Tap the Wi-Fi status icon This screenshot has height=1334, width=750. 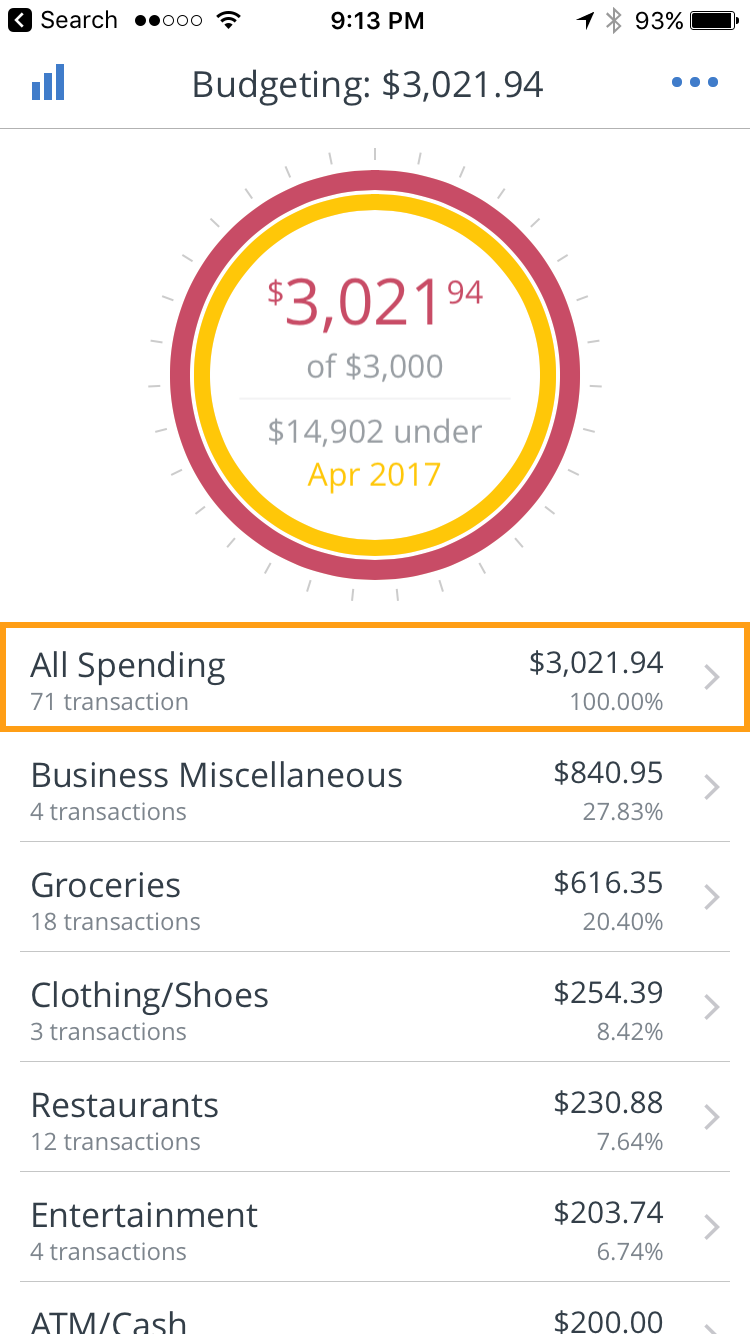(x=229, y=20)
